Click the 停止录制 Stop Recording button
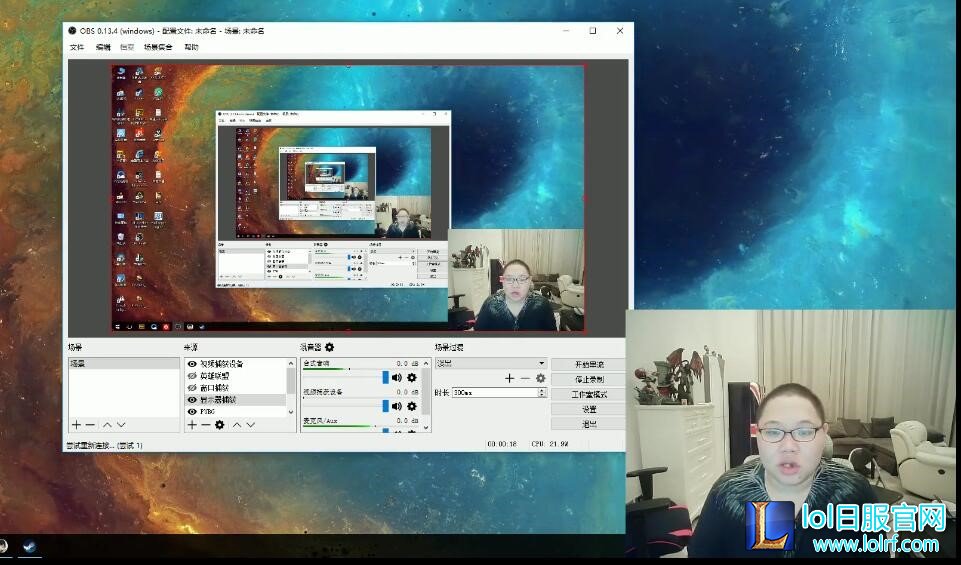 tap(589, 379)
